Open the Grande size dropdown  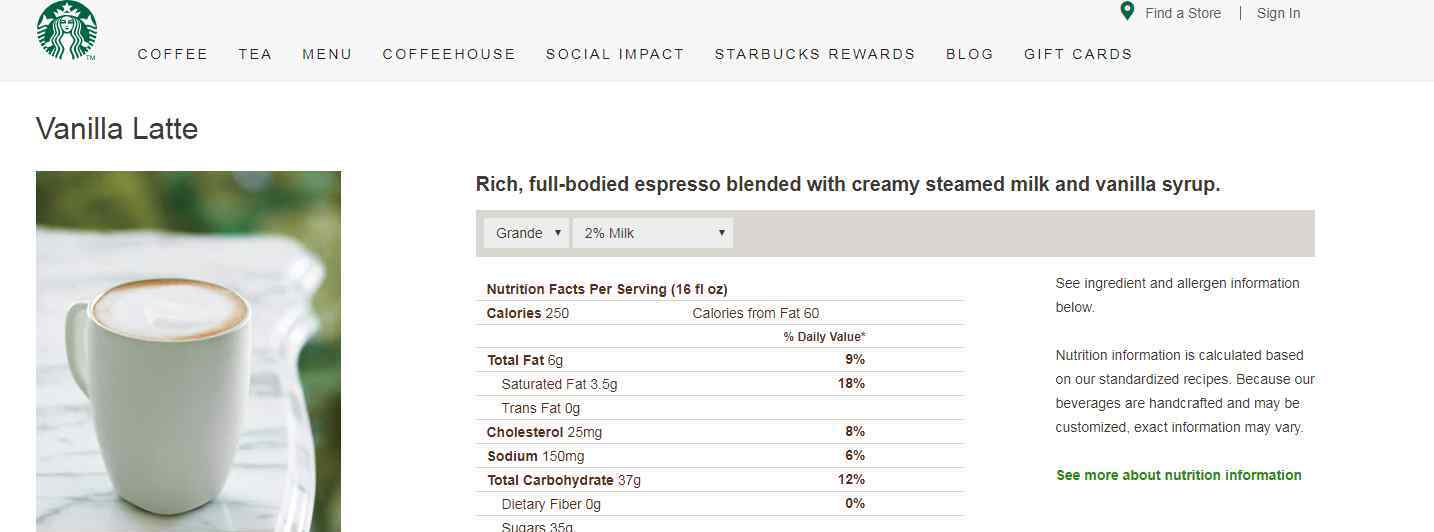tap(526, 233)
